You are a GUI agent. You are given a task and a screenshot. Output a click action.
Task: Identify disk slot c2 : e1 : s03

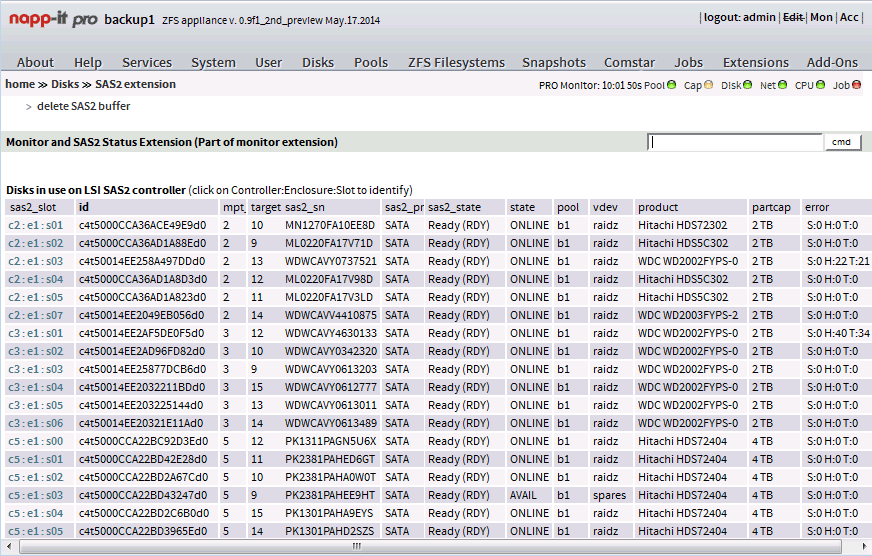pos(36,261)
